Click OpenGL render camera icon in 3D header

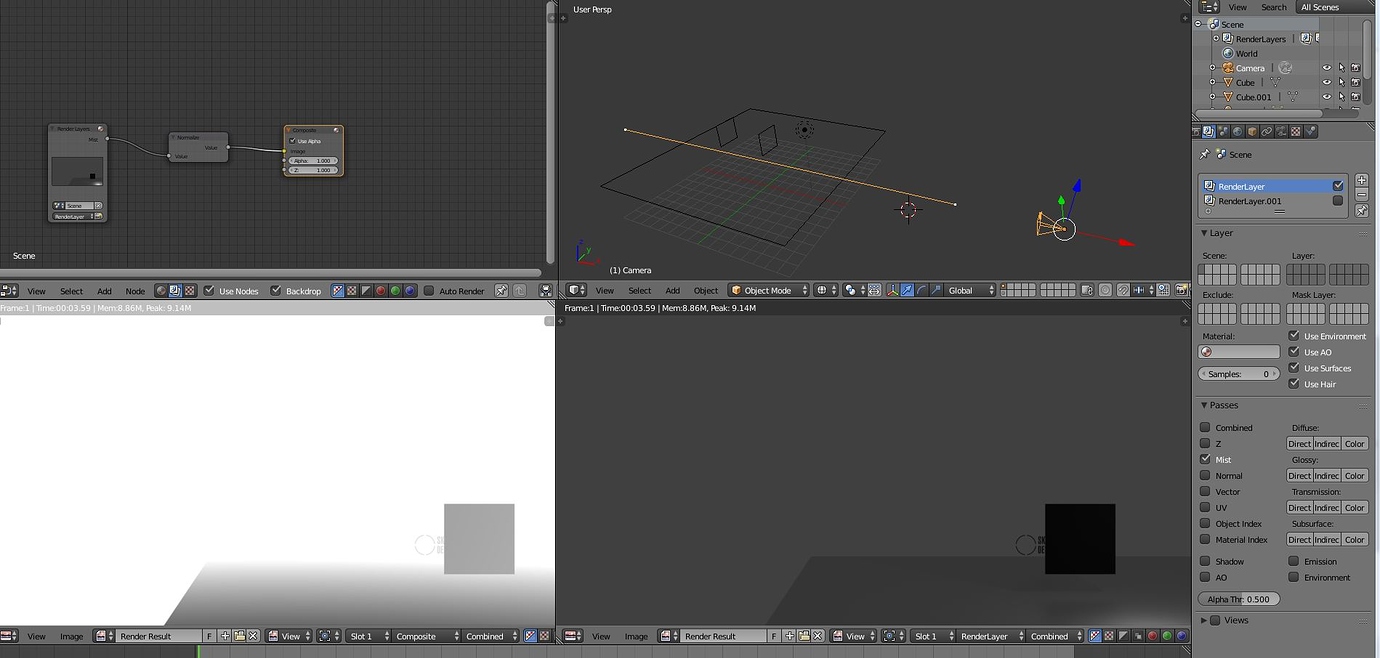(1181, 290)
